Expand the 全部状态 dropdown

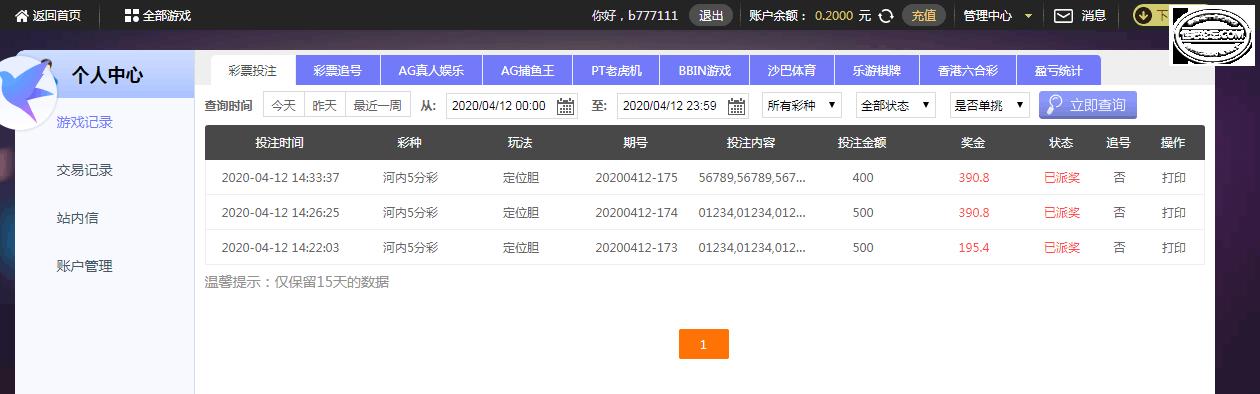[896, 105]
